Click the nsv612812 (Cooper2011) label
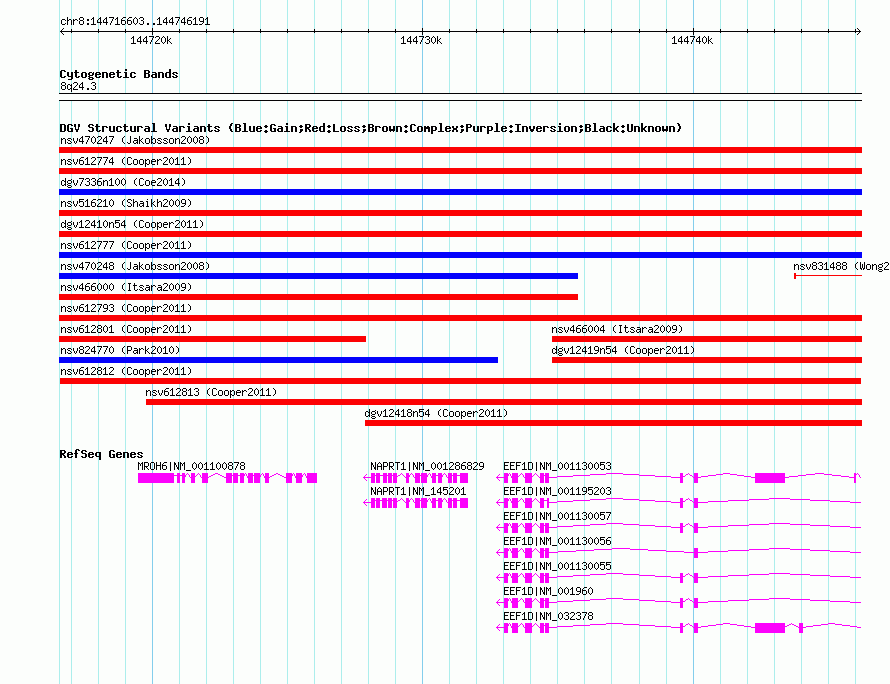This screenshot has width=890, height=684. pyautogui.click(x=126, y=371)
